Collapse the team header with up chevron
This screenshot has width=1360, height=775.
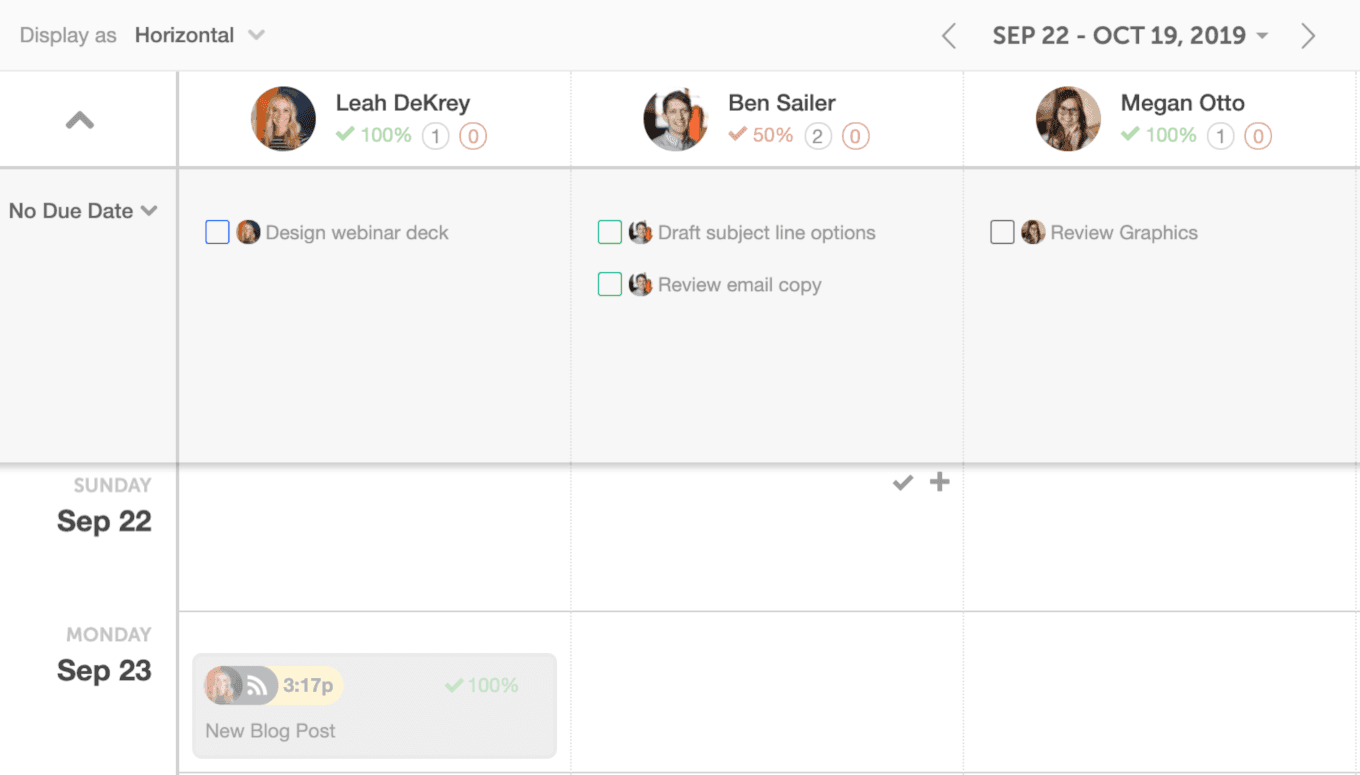tap(80, 120)
